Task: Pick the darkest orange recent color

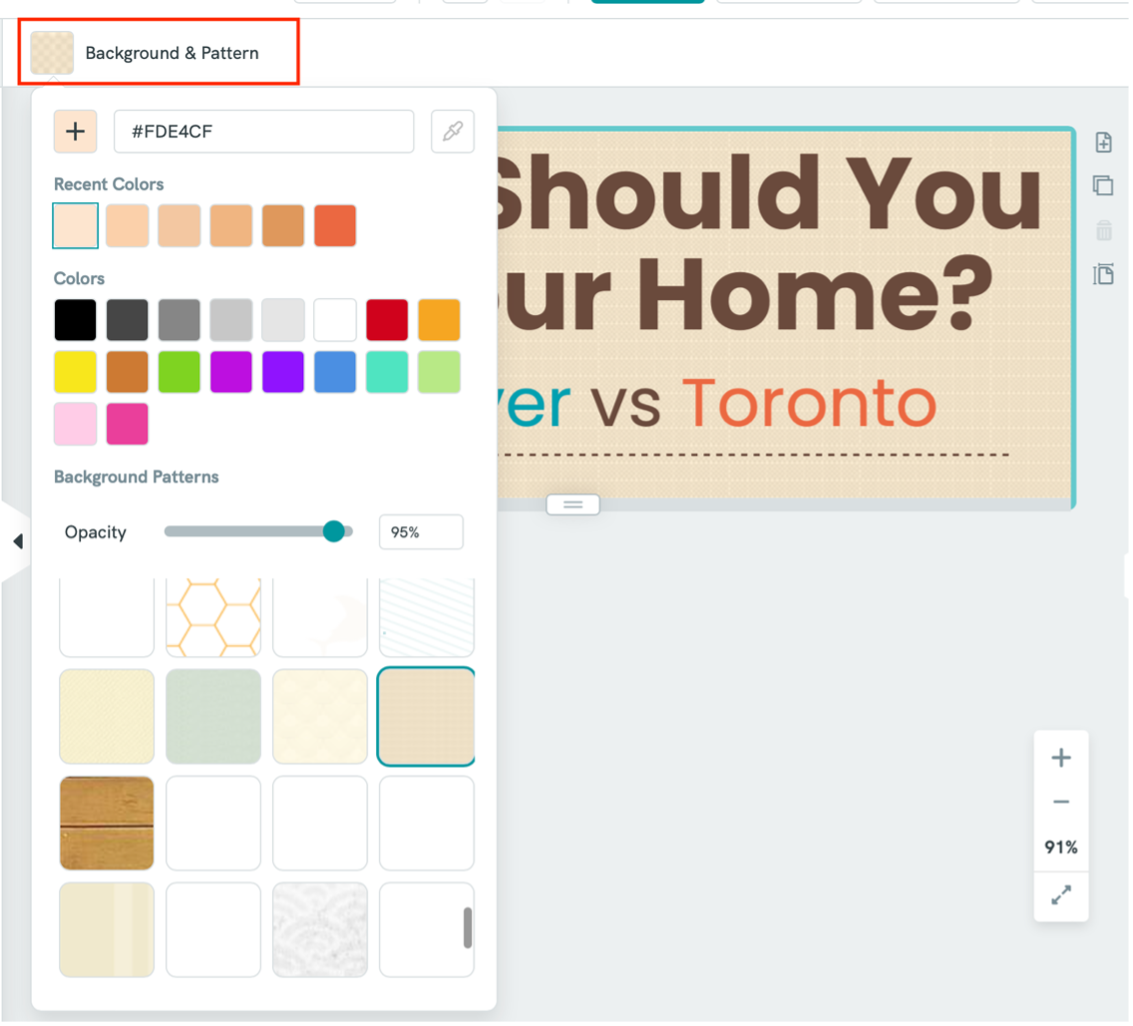Action: pos(283,225)
